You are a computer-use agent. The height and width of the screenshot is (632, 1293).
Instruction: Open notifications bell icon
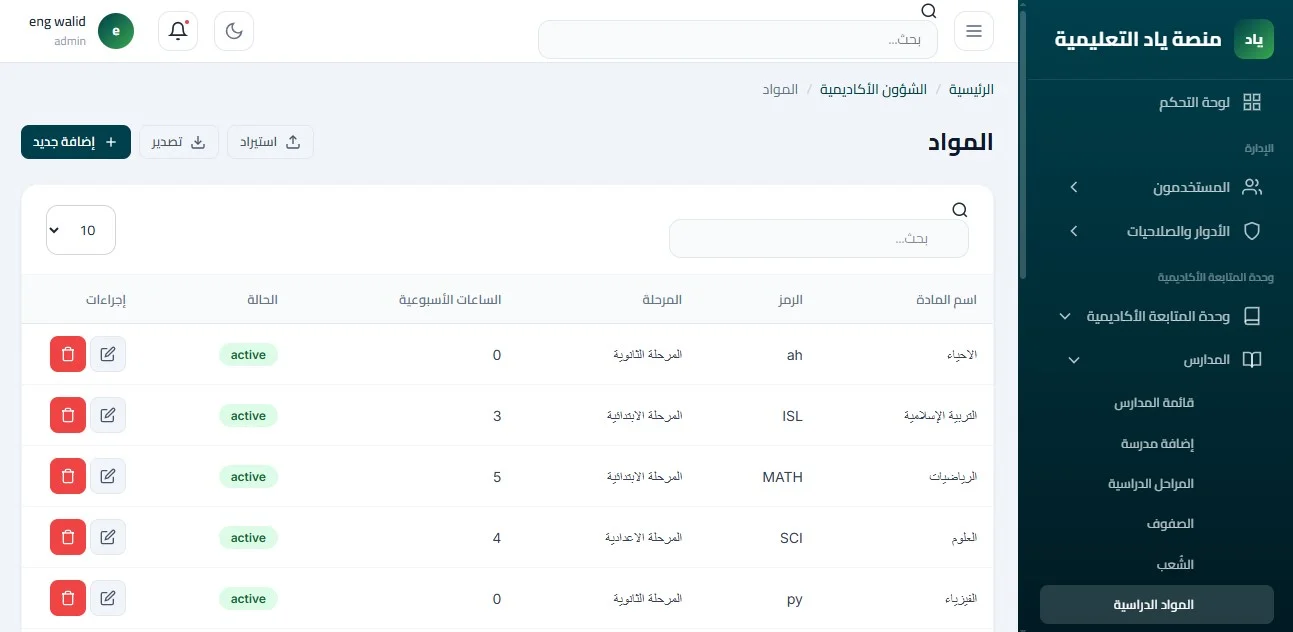[178, 31]
